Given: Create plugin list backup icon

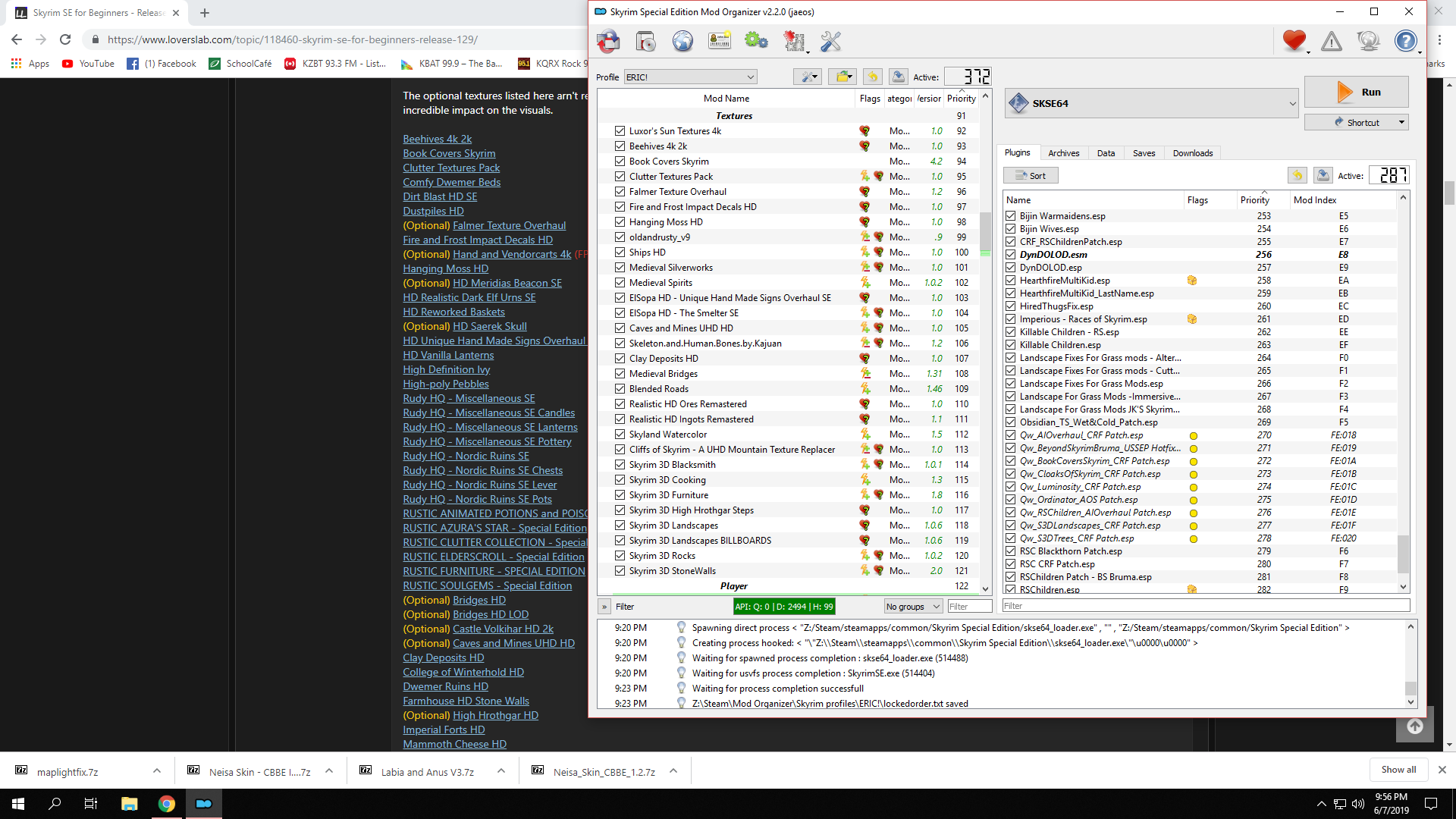Looking at the screenshot, I should [1323, 175].
